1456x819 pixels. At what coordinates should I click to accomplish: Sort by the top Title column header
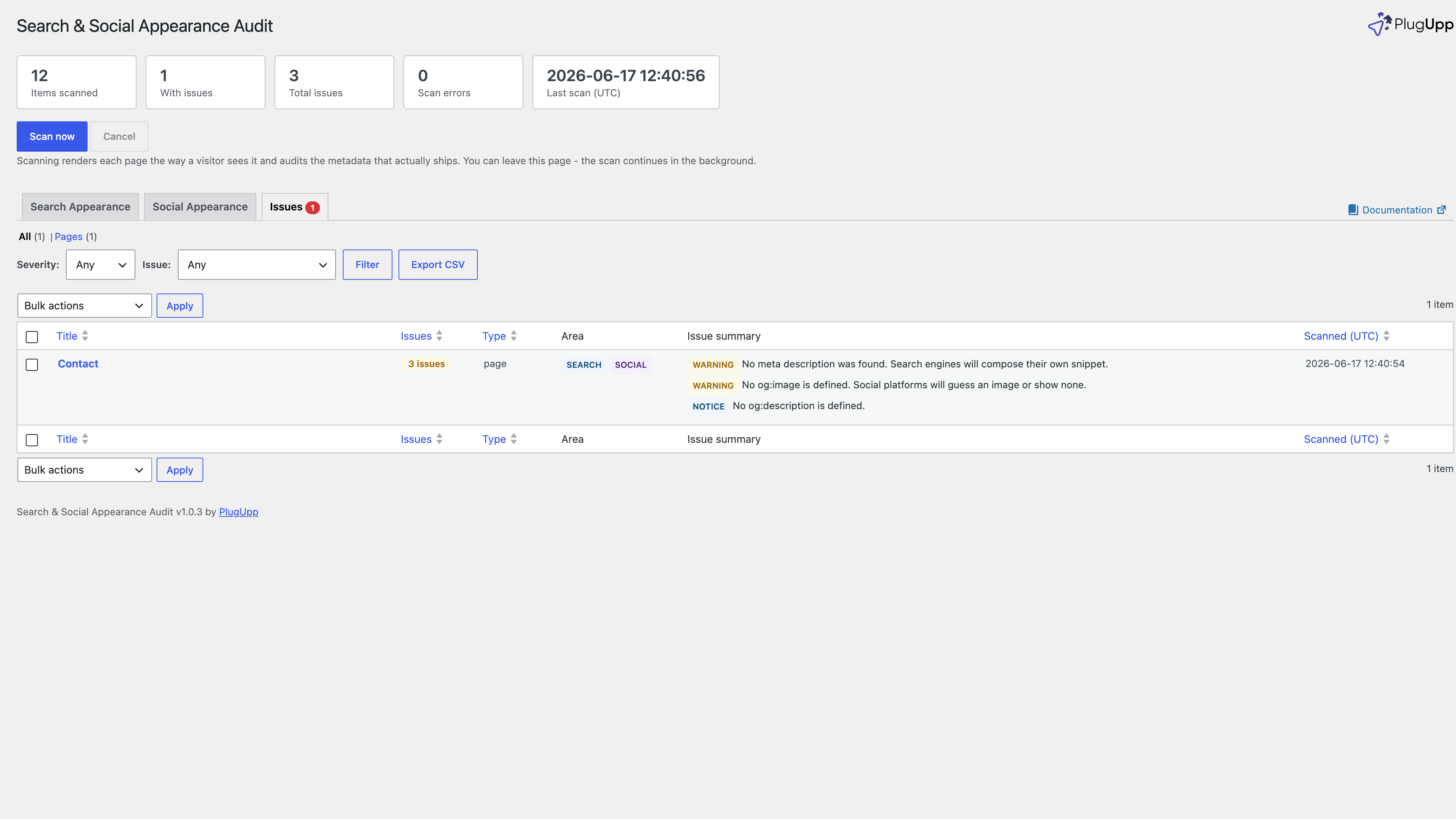(x=67, y=336)
